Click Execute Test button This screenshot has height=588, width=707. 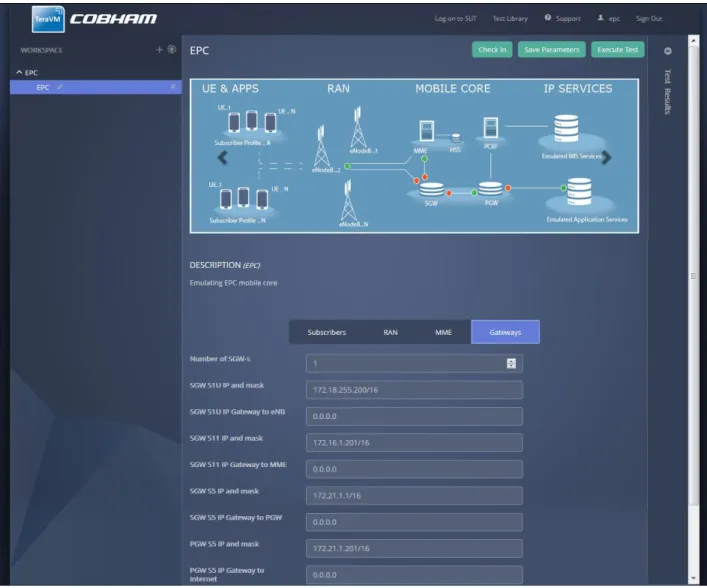(617, 50)
